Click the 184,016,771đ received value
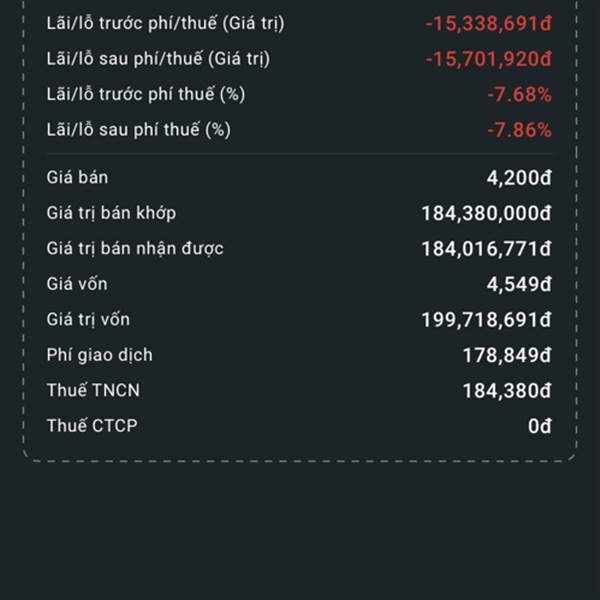This screenshot has width=600, height=600. tap(487, 249)
